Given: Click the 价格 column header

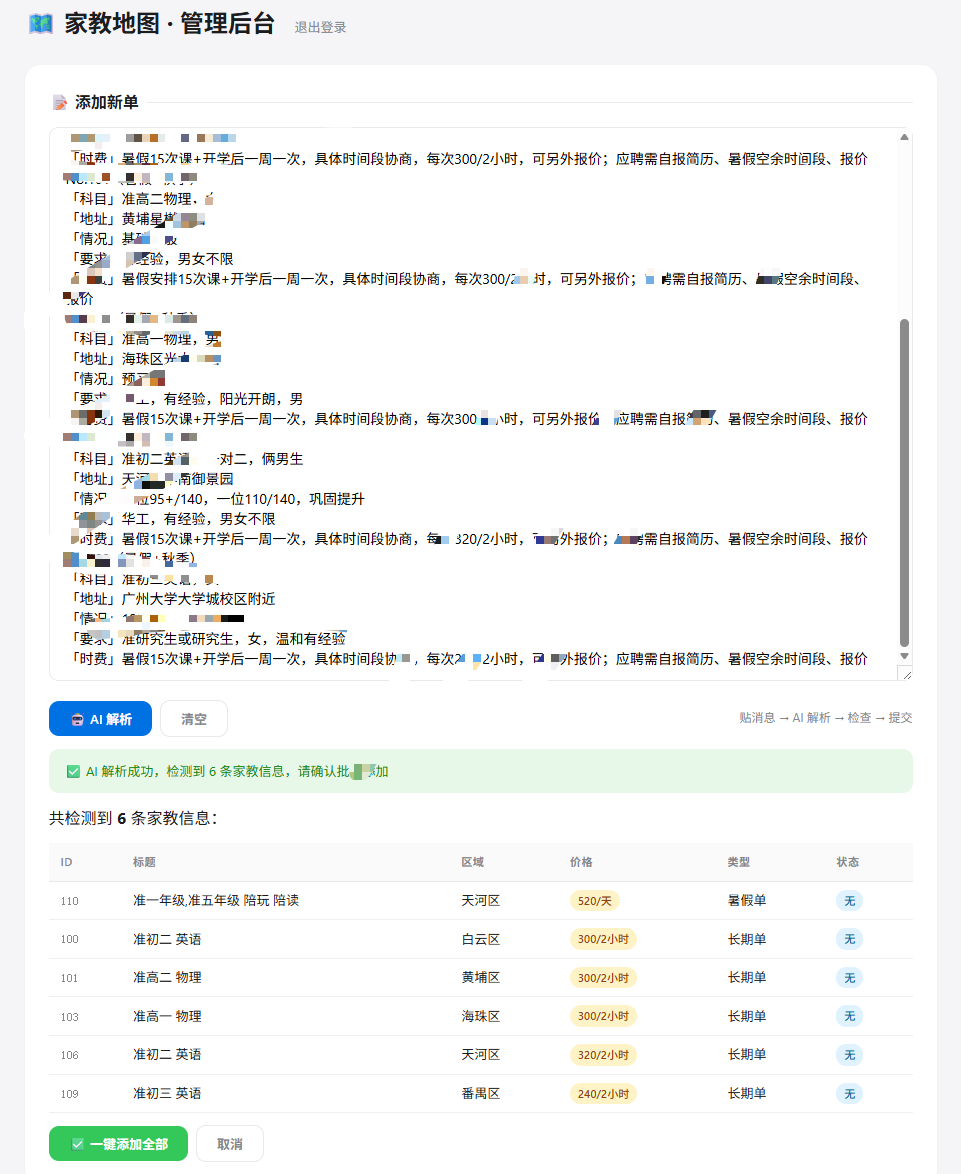Looking at the screenshot, I should point(582,863).
